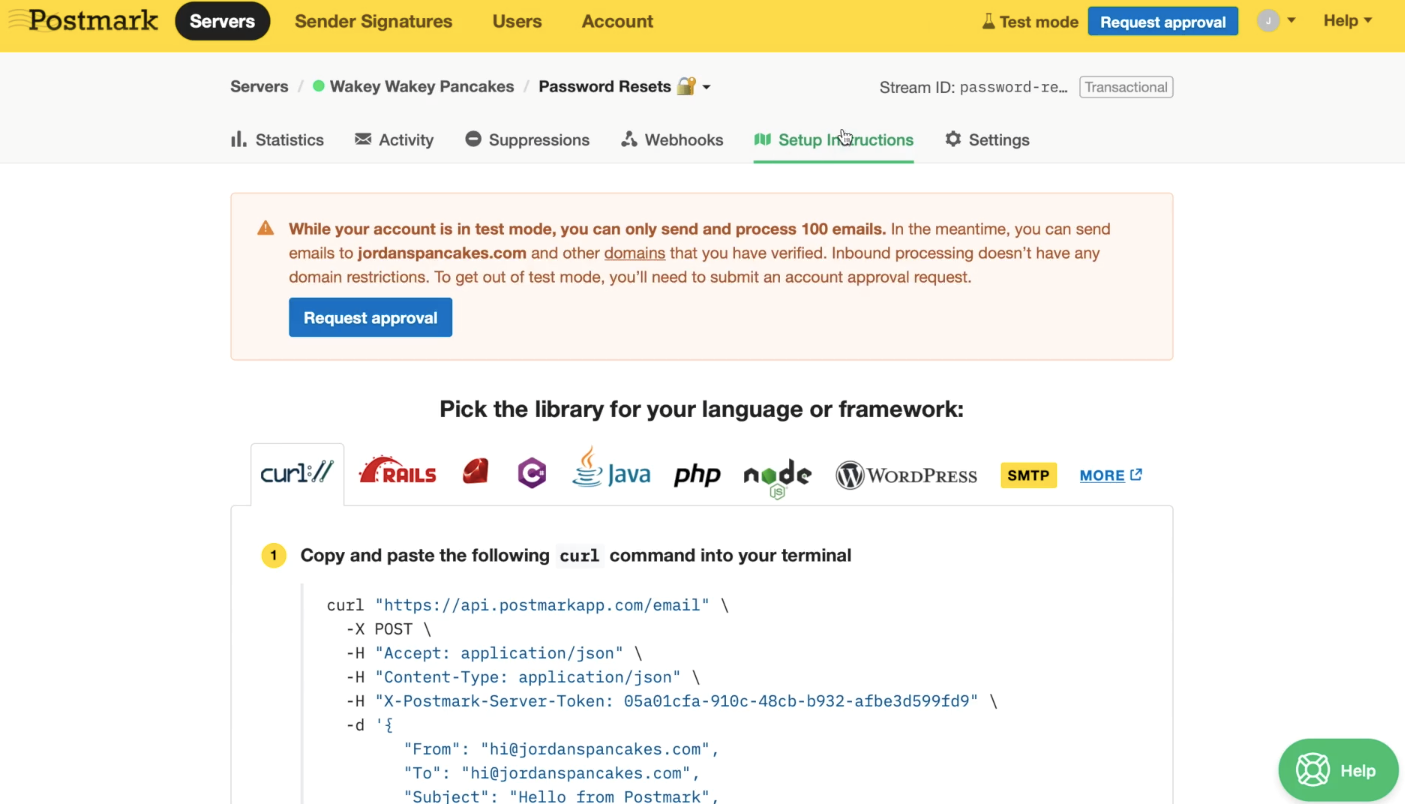Click the Content-Type header line
The height and width of the screenshot is (804, 1405).
click(523, 677)
